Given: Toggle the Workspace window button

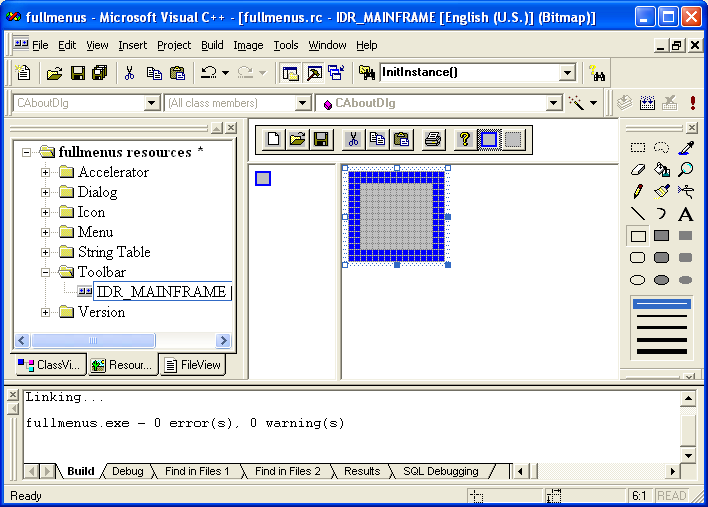Looking at the screenshot, I should pyautogui.click(x=290, y=73).
